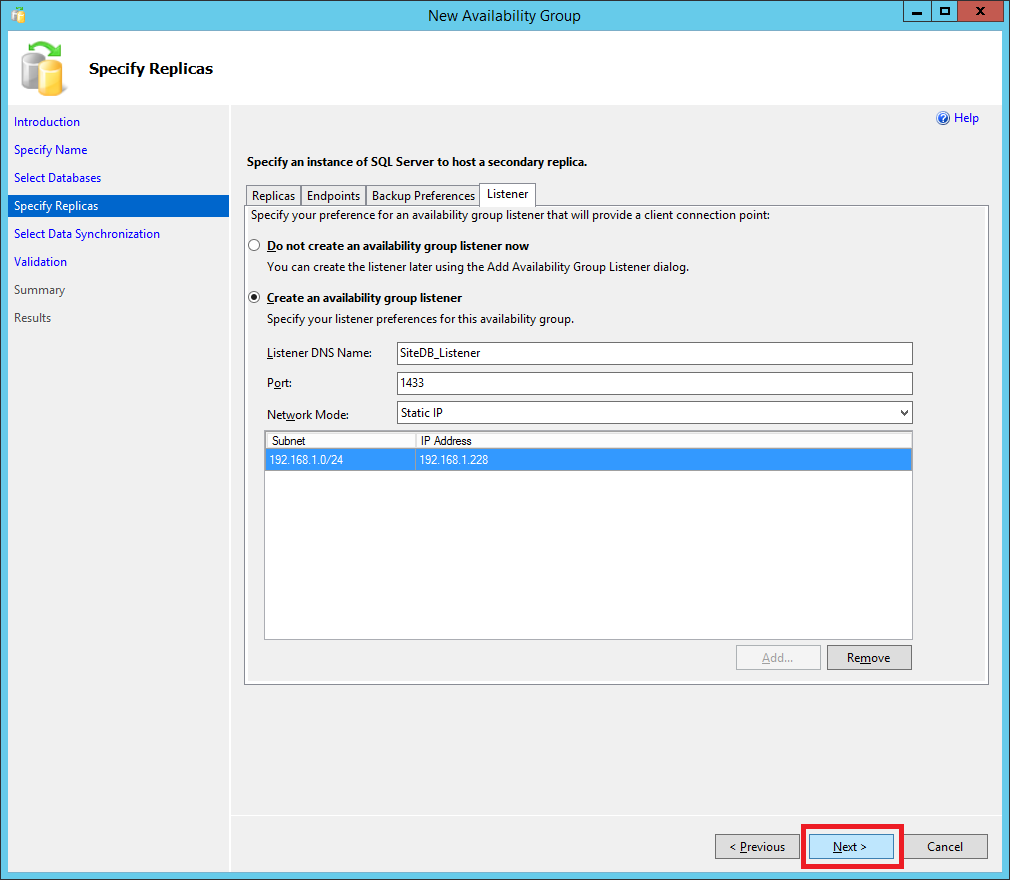Open Select Data Synchronization step
This screenshot has height=880, width=1010.
pyautogui.click(x=87, y=234)
